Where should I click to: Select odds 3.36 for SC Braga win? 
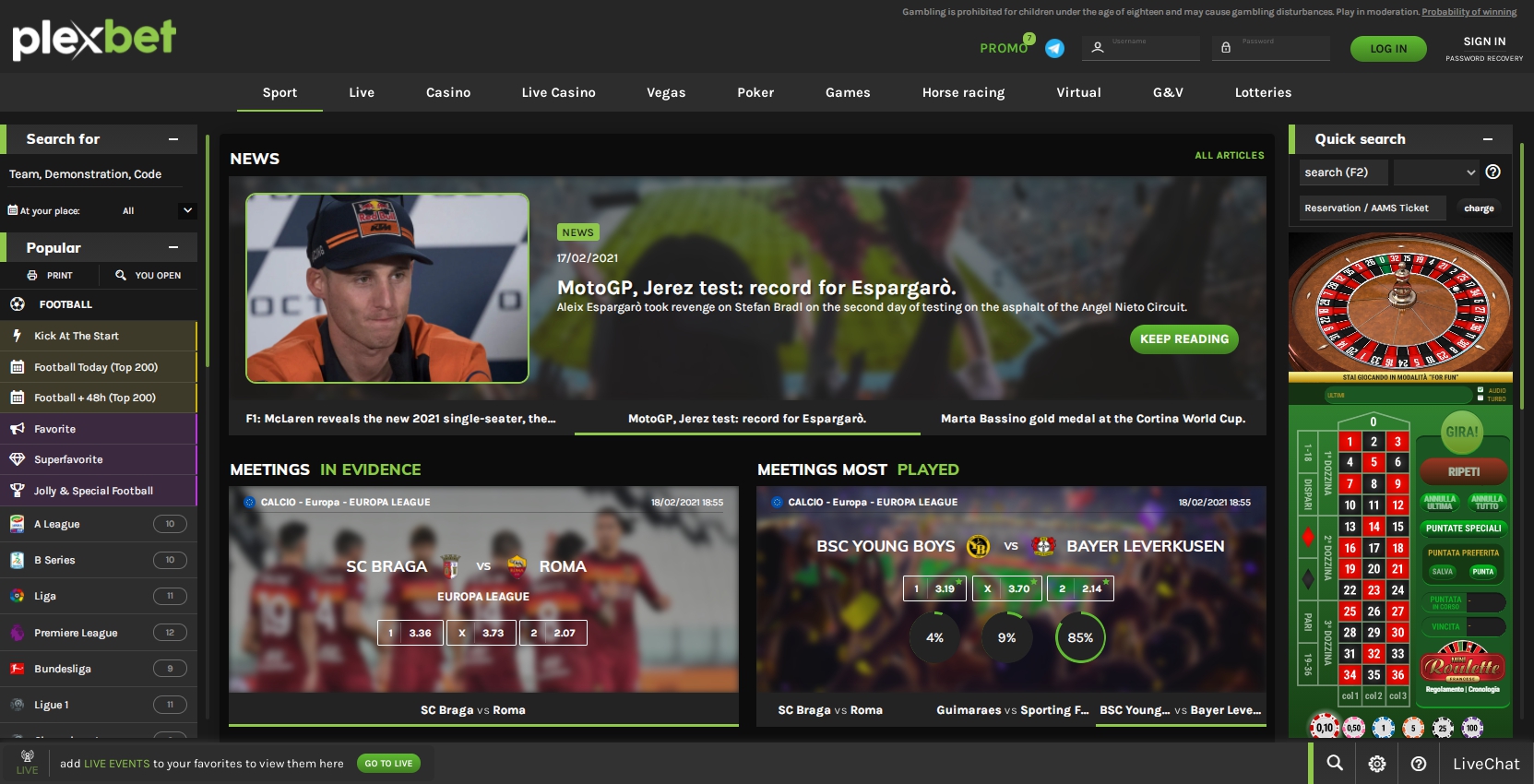click(x=410, y=633)
